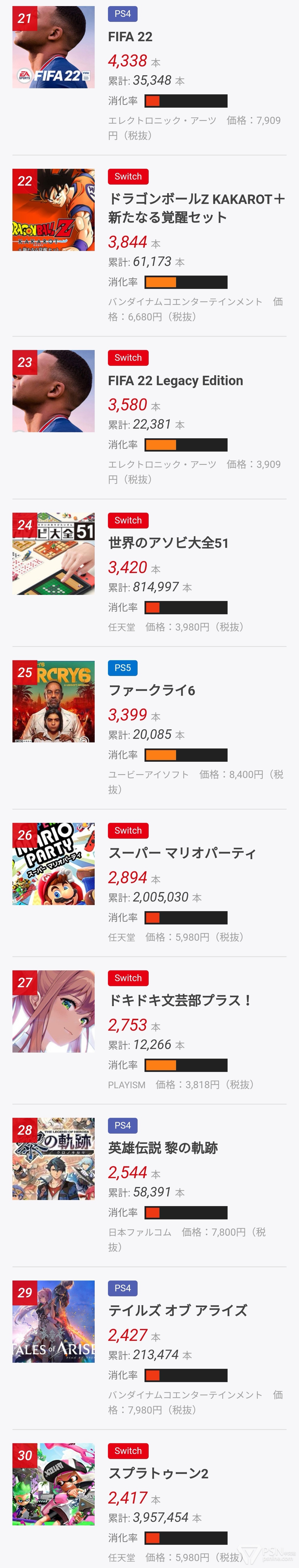
Task: Open the 英雄伝説 黎の軌跡 title link
Action: click(x=163, y=1148)
